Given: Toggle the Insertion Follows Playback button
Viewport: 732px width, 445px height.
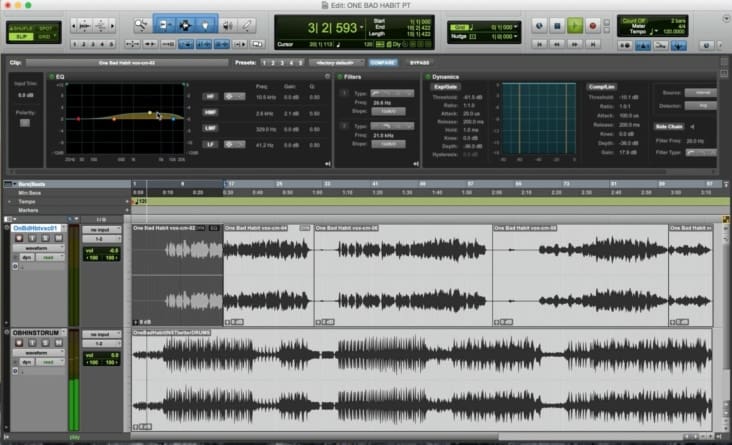Looking at the screenshot, I should [239, 44].
